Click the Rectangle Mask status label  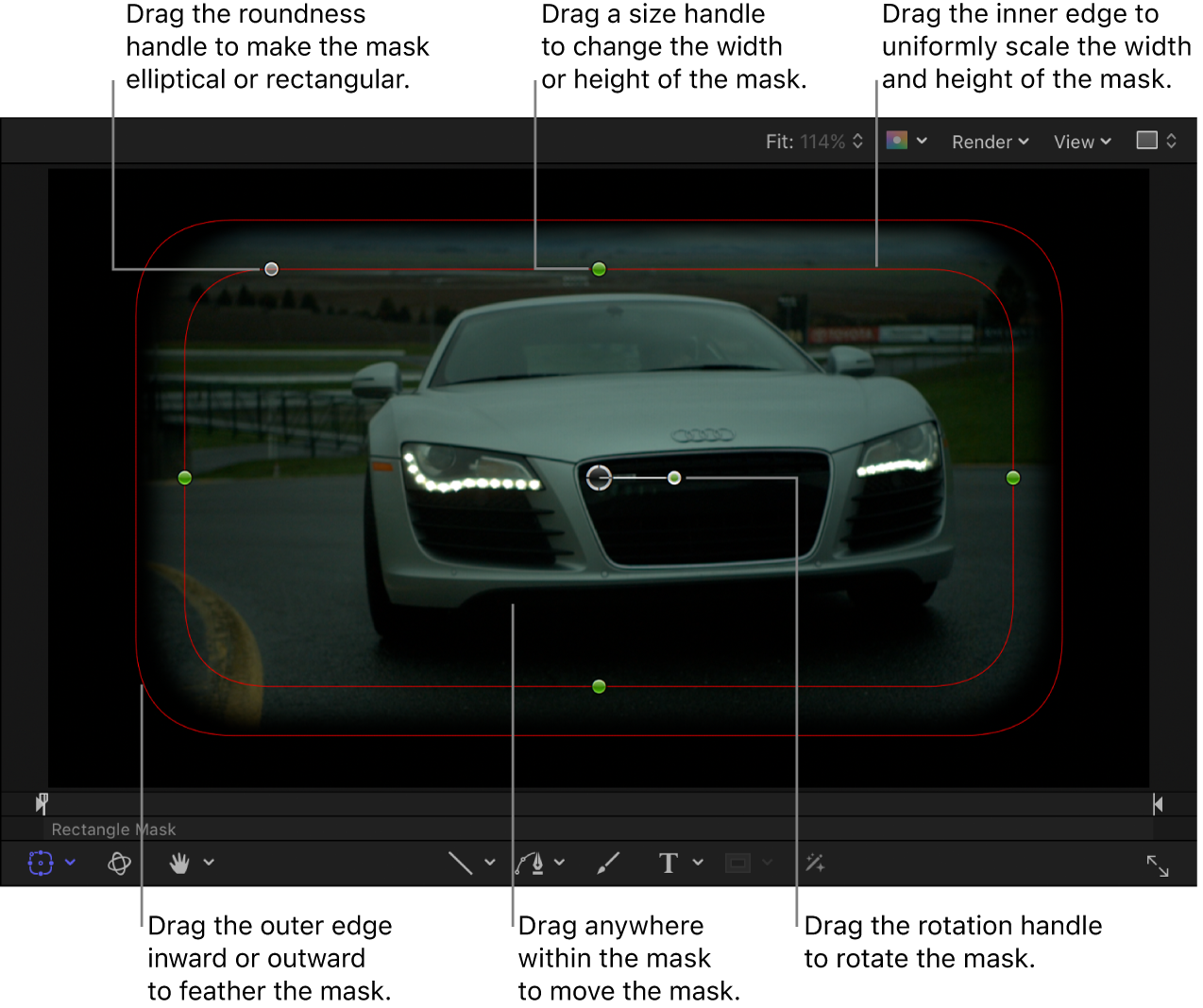tap(113, 830)
